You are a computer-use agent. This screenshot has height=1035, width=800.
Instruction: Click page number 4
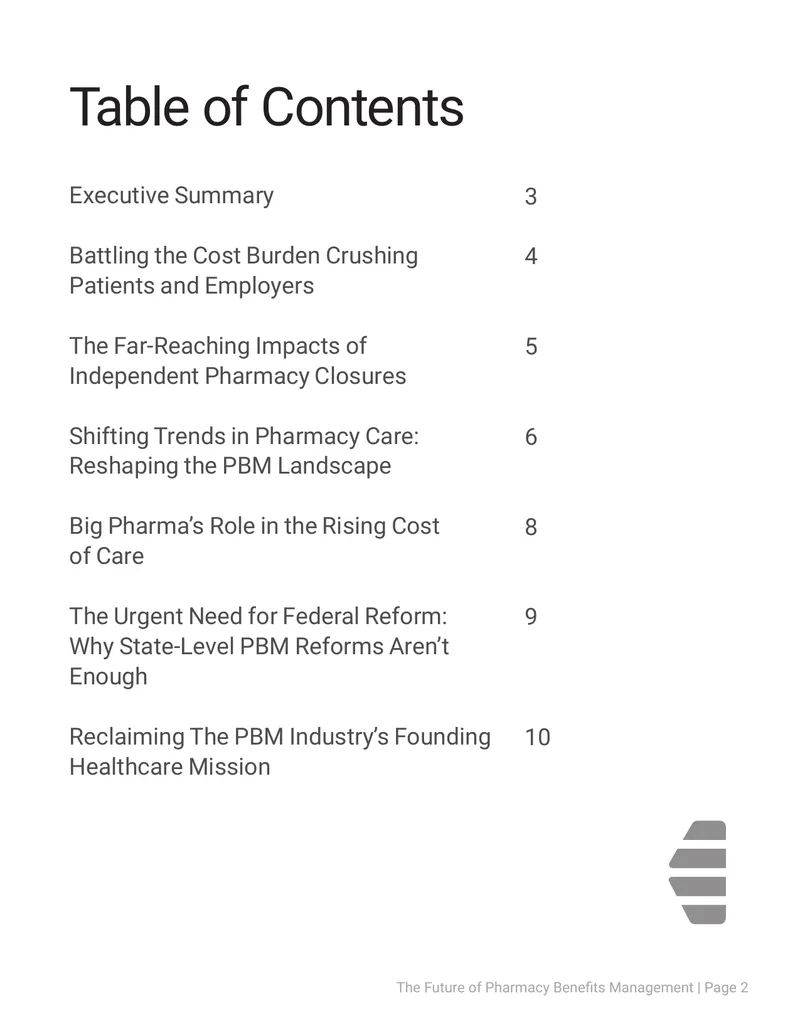pyautogui.click(x=531, y=256)
